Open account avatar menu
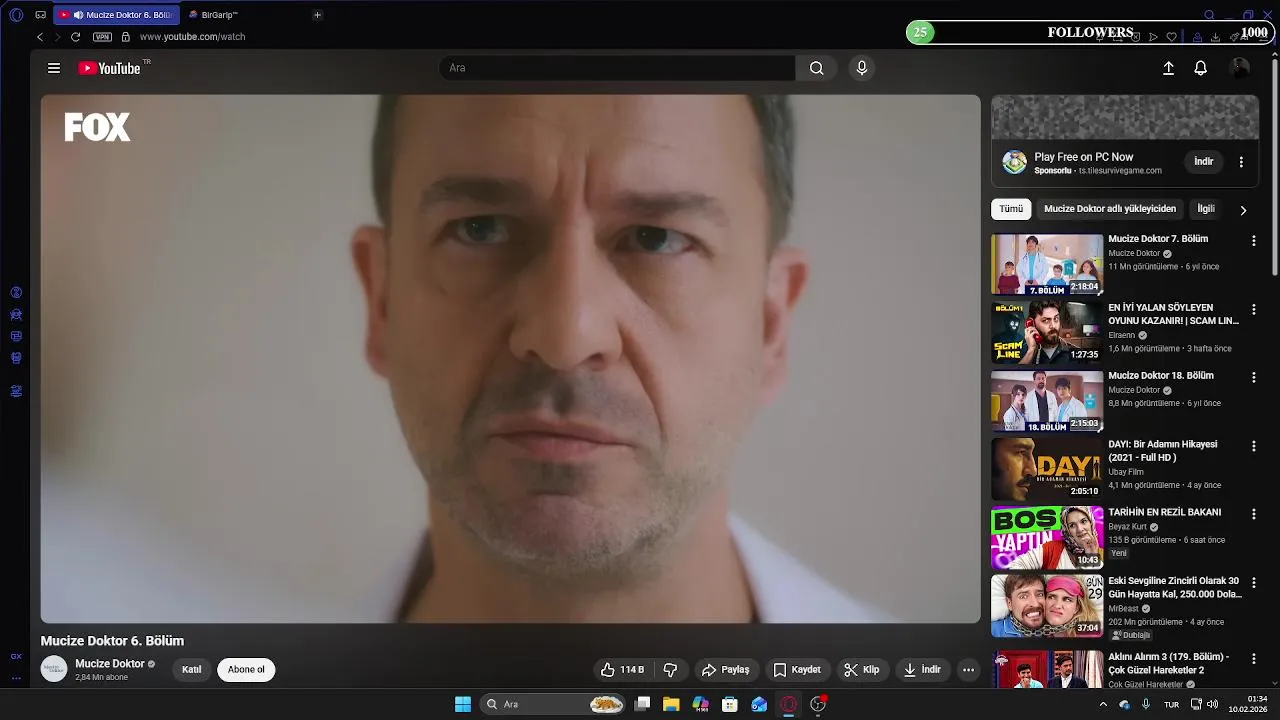 [x=1240, y=68]
